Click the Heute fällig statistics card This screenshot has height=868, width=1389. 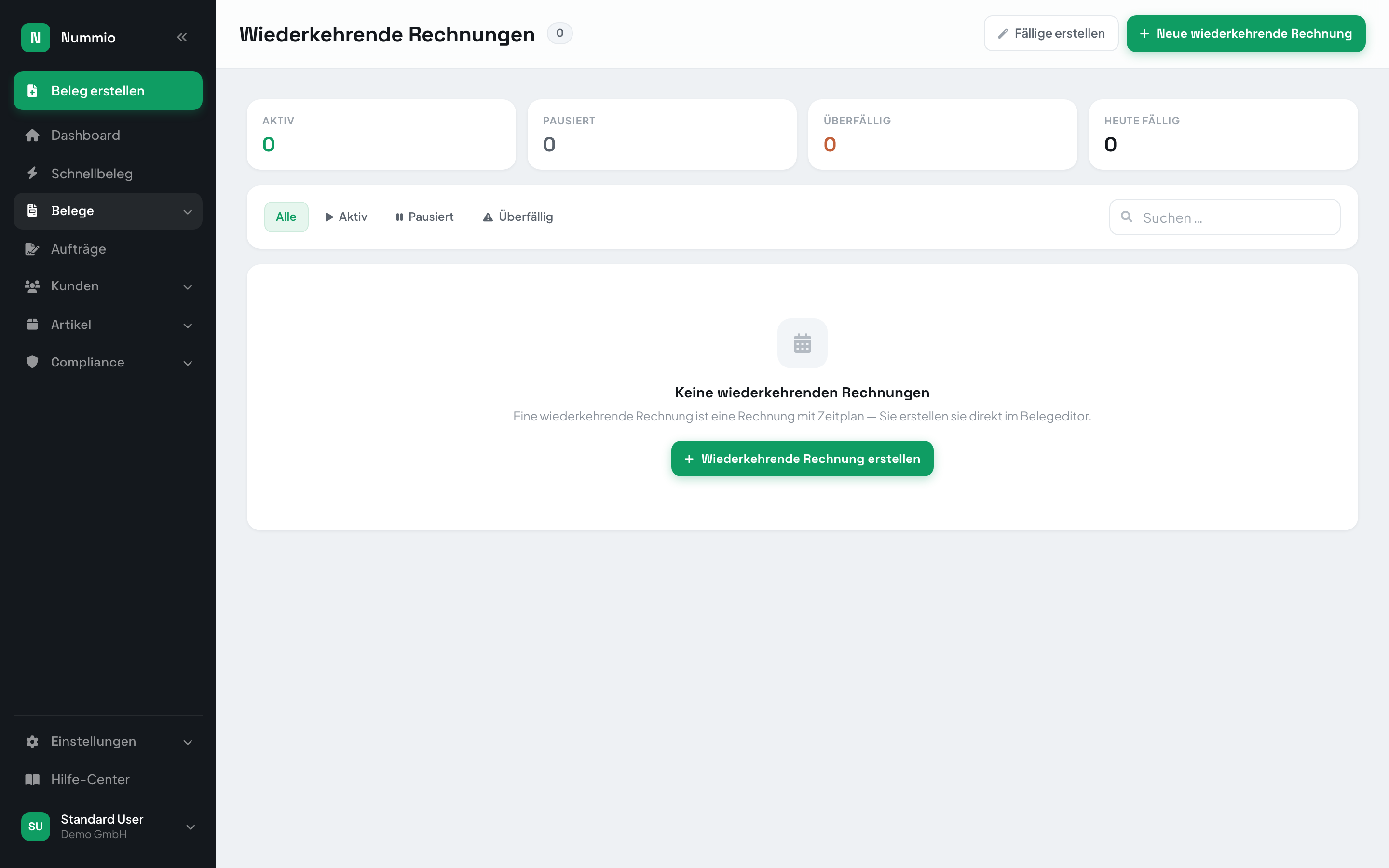1223,135
